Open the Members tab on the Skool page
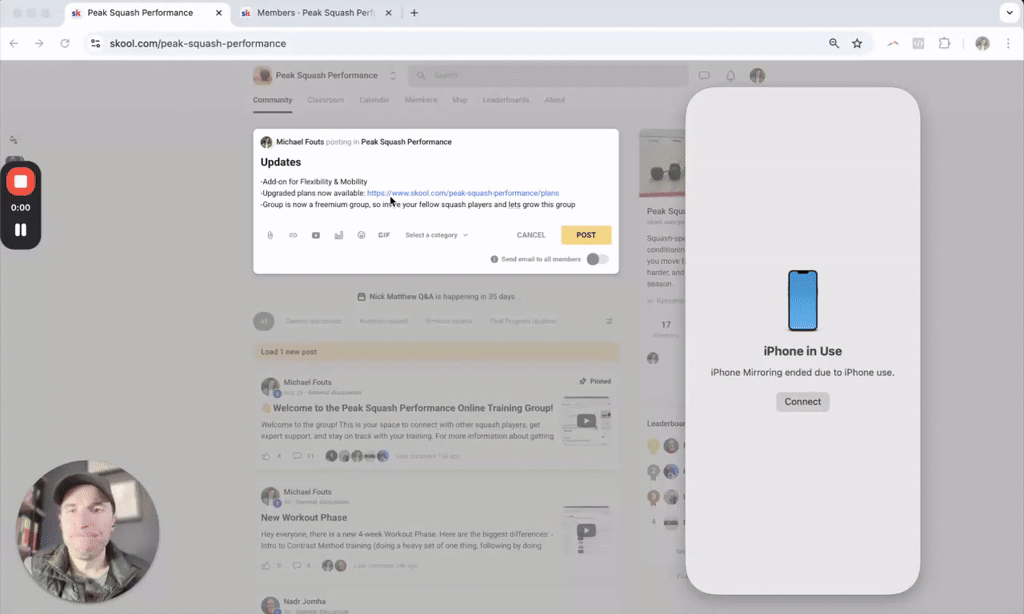 [421, 100]
